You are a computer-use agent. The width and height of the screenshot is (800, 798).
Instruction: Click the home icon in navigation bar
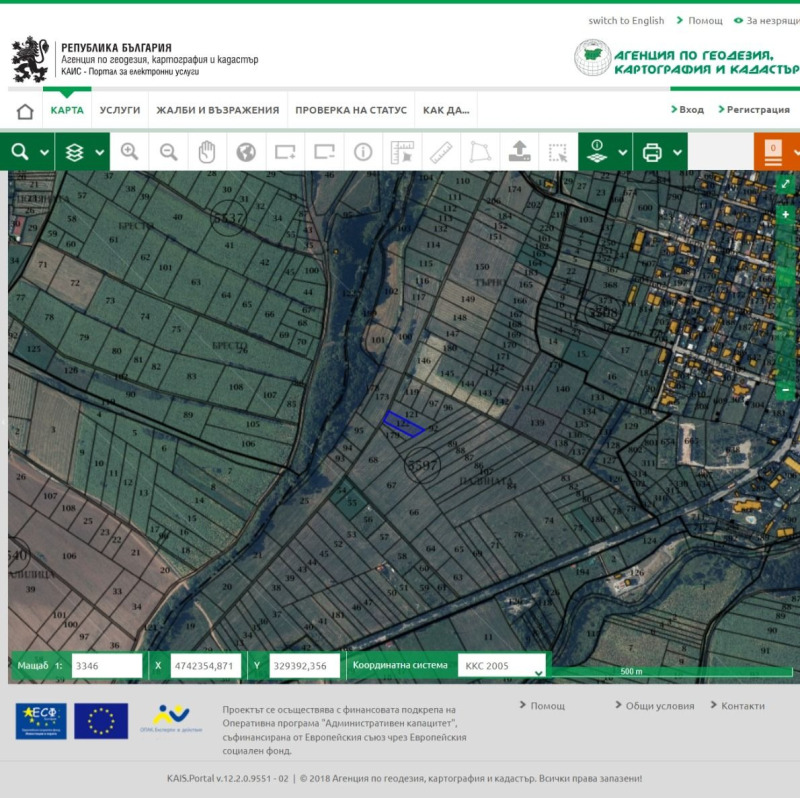coord(25,110)
